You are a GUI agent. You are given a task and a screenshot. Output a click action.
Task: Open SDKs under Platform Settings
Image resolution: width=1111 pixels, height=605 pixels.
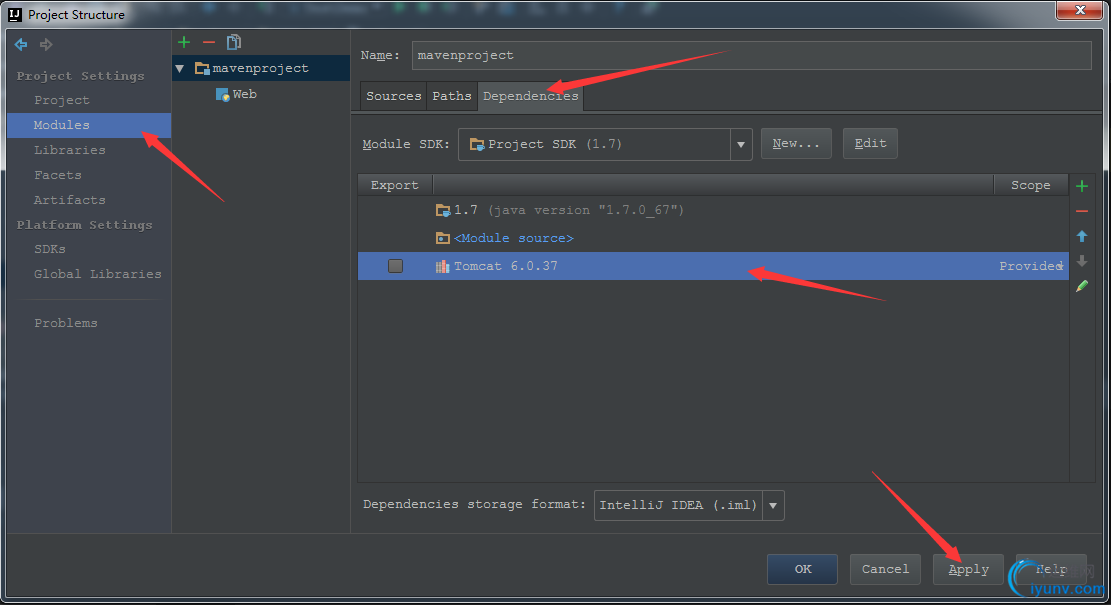tap(50, 249)
